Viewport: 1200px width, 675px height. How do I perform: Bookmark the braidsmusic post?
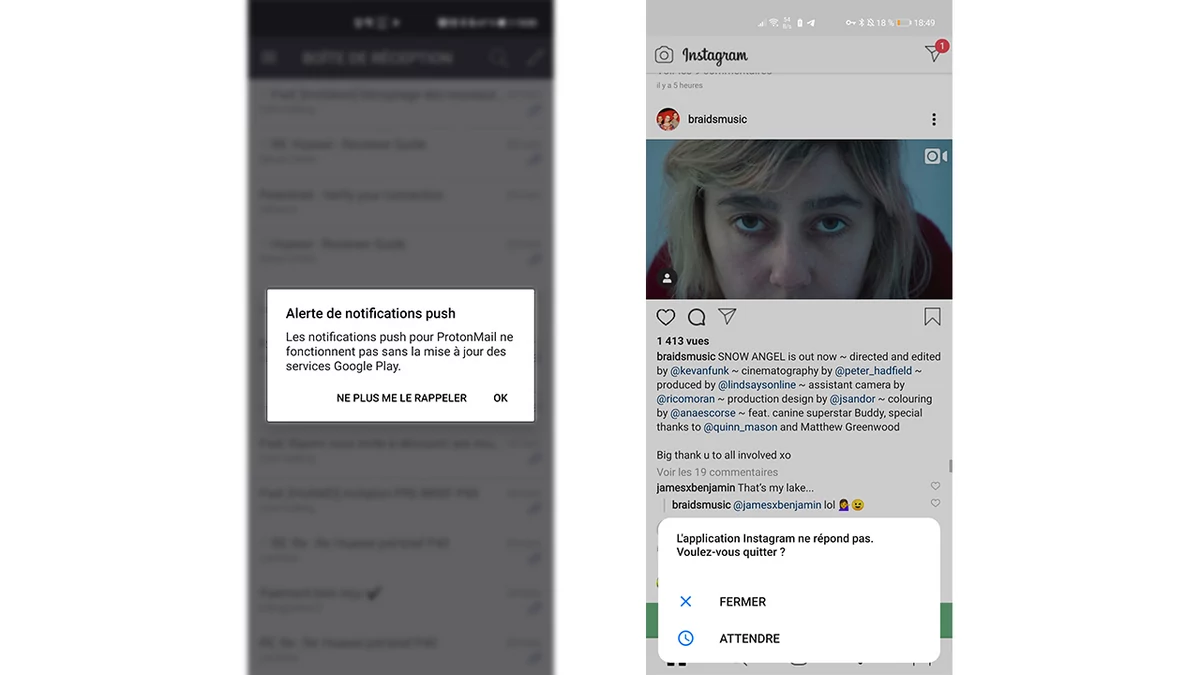click(x=932, y=317)
